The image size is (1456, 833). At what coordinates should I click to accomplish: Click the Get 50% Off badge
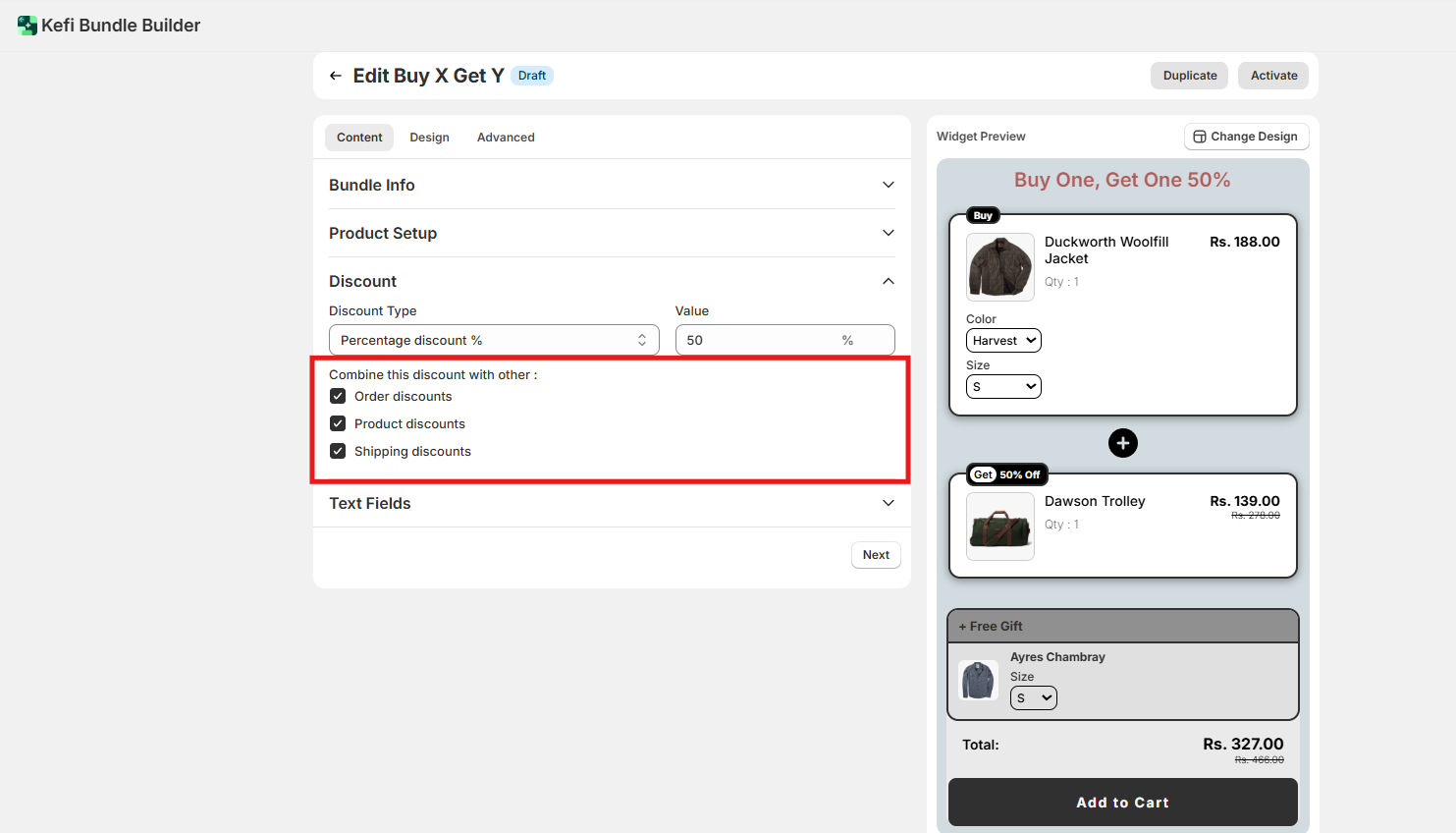tap(1007, 474)
